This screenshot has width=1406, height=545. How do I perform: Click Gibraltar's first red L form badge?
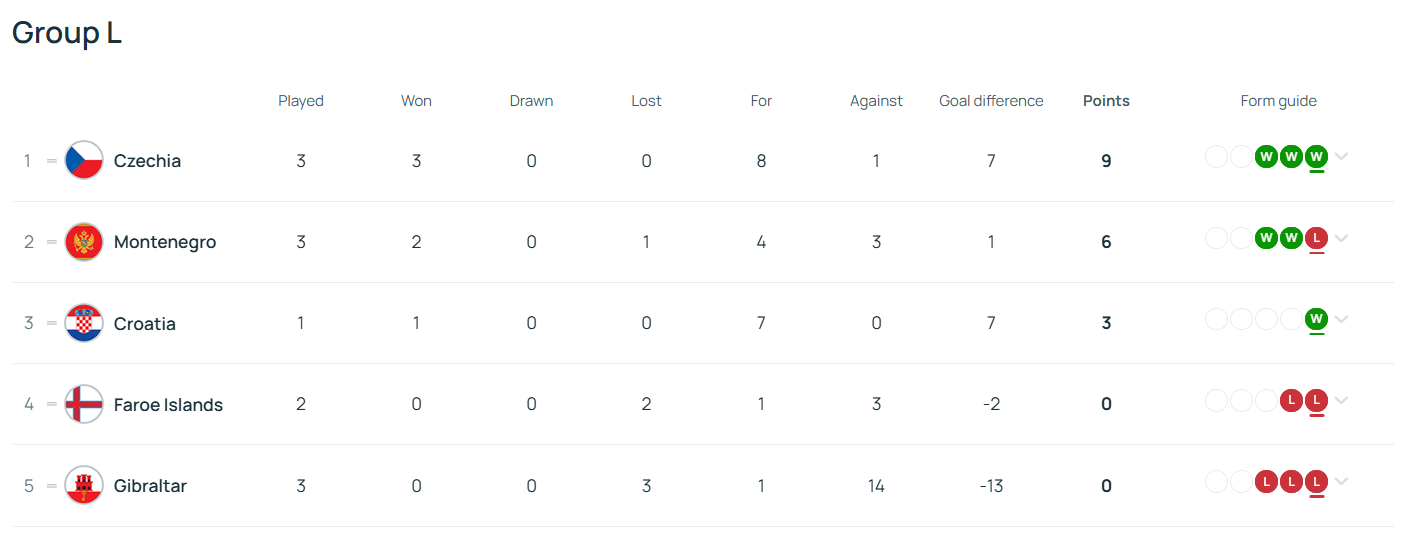(x=1266, y=482)
